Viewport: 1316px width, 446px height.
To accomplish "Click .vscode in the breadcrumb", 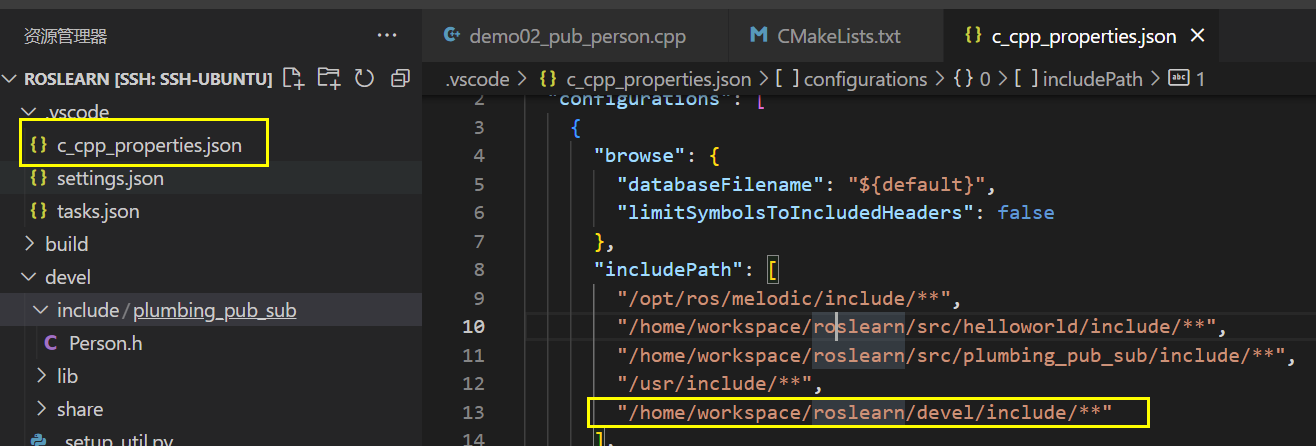I will (477, 79).
